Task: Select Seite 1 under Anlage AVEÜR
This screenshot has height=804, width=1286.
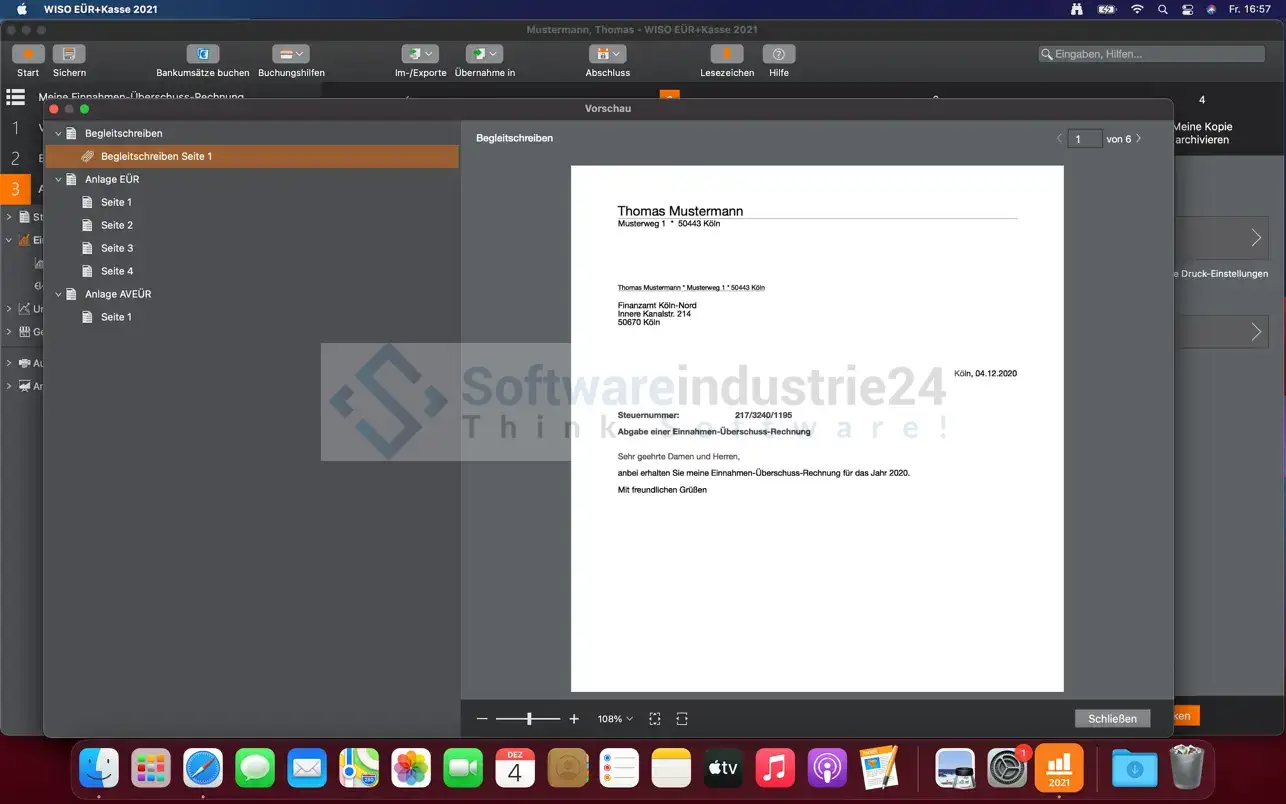Action: pyautogui.click(x=116, y=317)
